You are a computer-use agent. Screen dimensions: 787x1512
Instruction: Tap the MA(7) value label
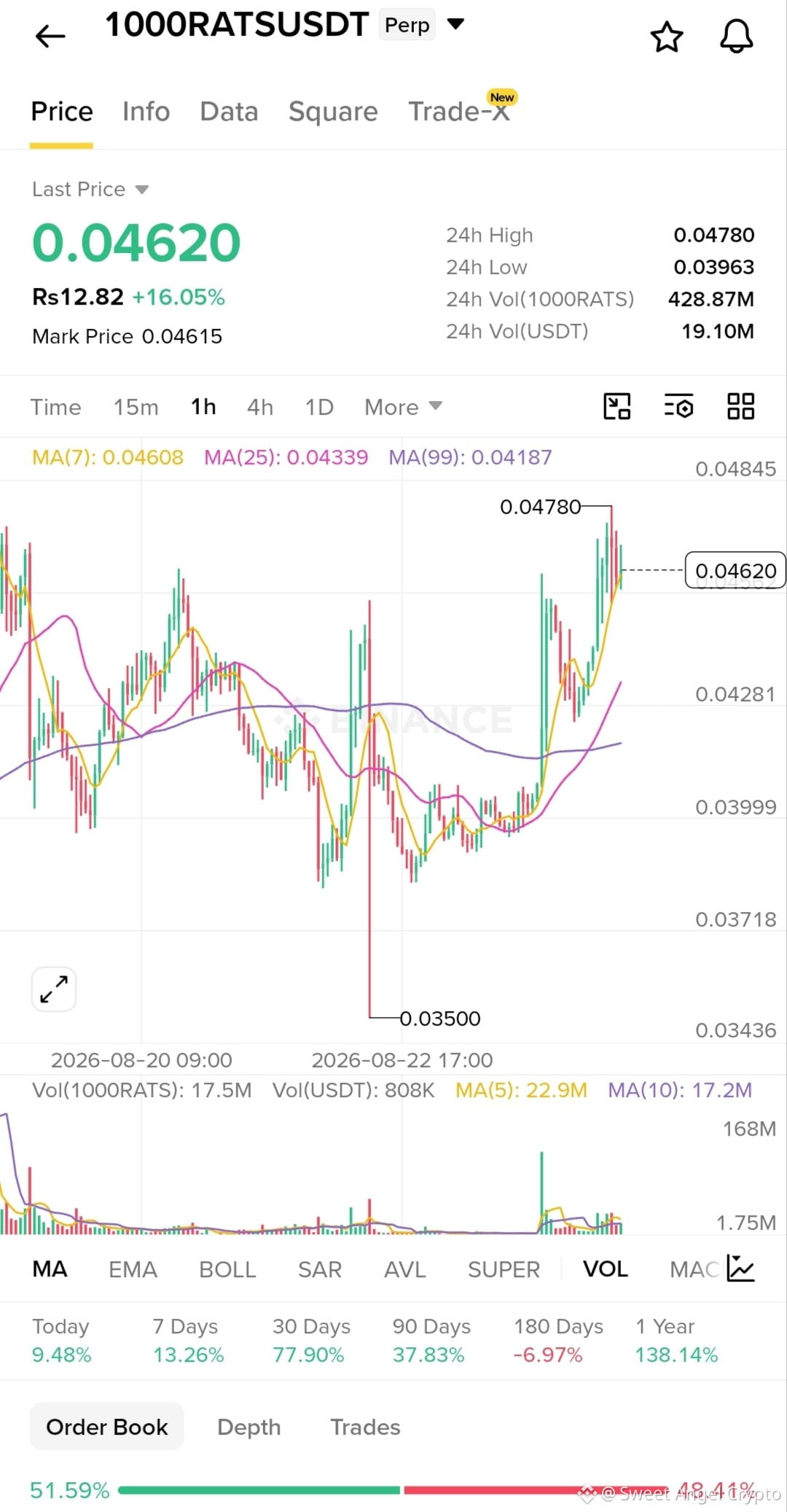(x=108, y=457)
